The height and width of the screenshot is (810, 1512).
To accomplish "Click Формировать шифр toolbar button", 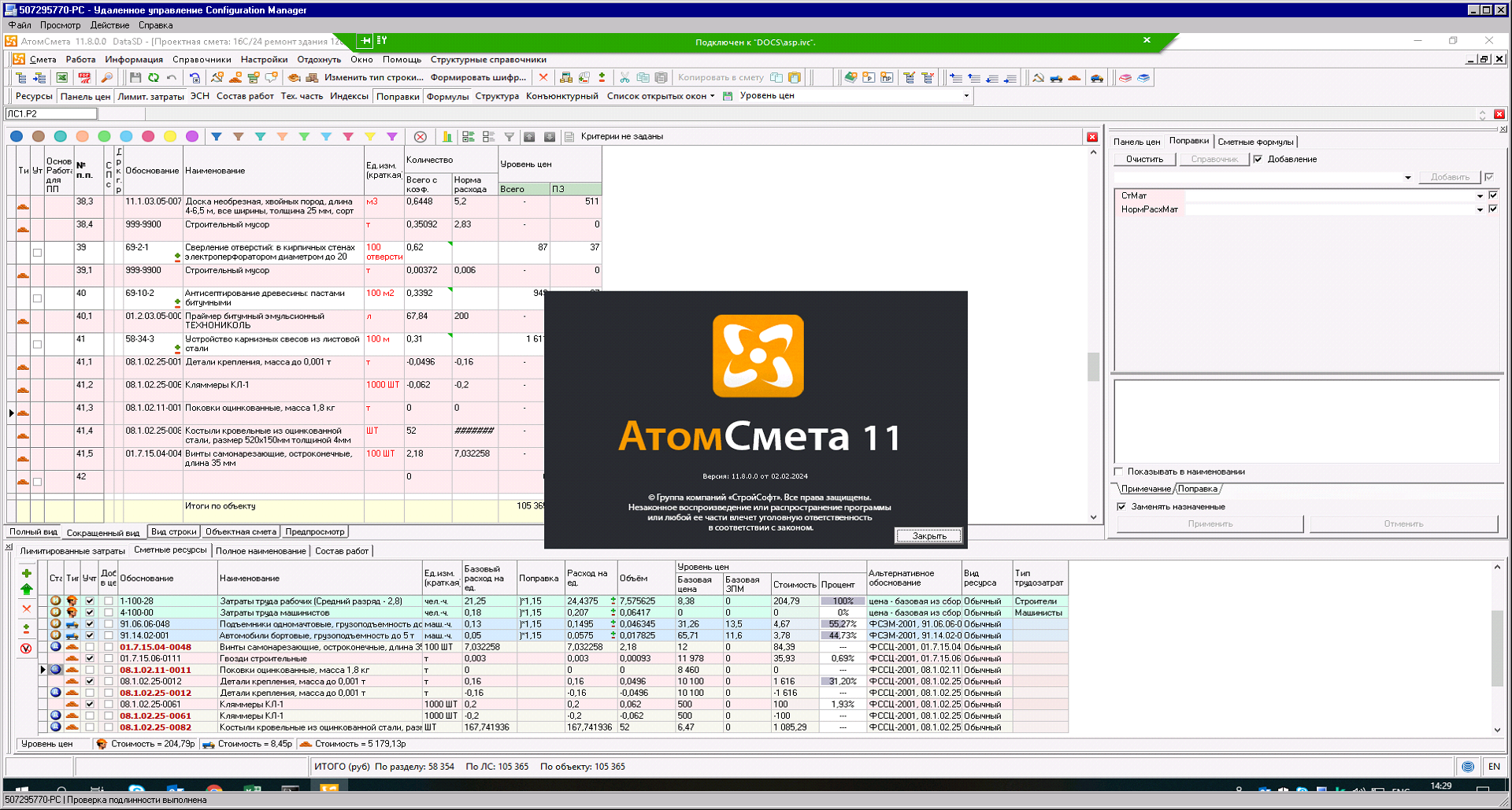I will pyautogui.click(x=479, y=78).
